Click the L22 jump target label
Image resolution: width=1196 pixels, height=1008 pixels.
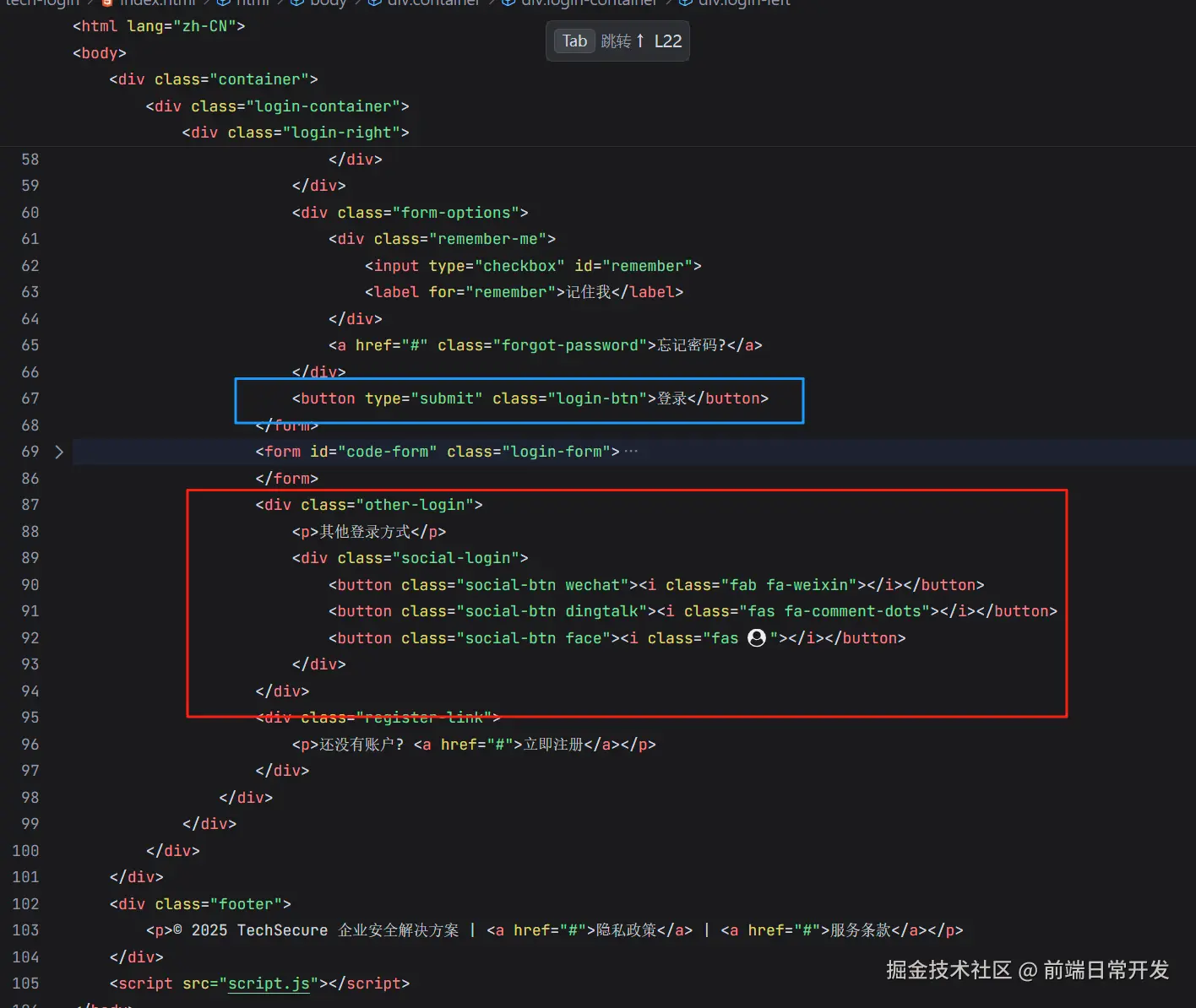pos(668,41)
